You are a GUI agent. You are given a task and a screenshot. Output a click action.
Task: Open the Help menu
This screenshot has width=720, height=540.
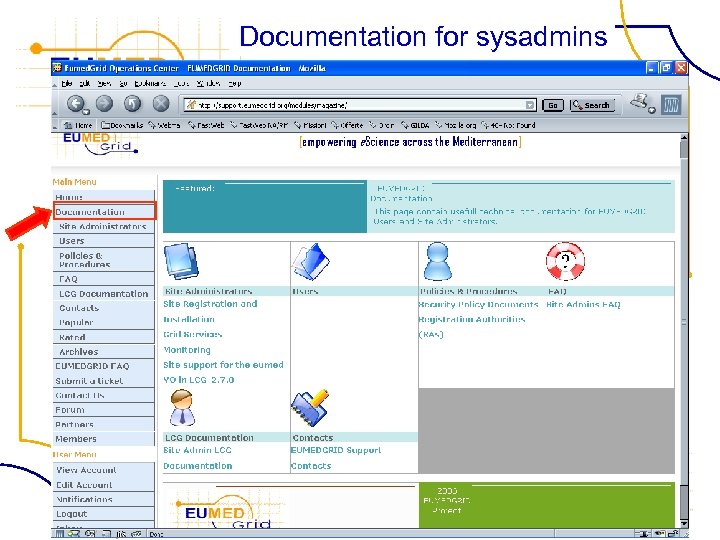[235, 84]
